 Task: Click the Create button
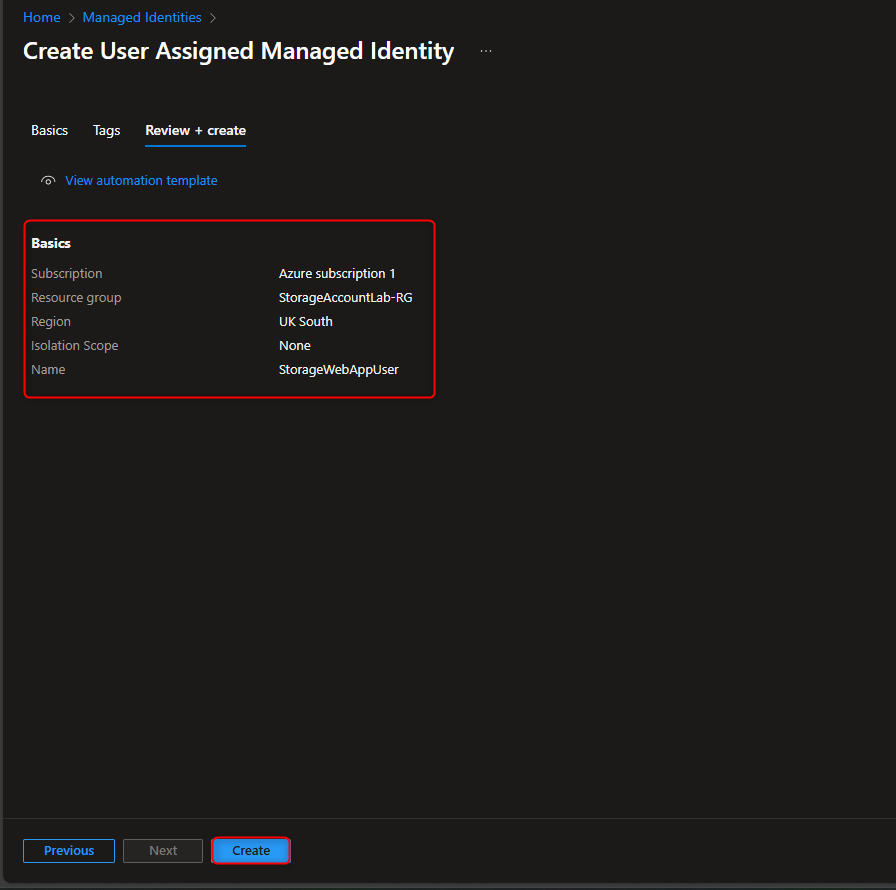pyautogui.click(x=250, y=850)
